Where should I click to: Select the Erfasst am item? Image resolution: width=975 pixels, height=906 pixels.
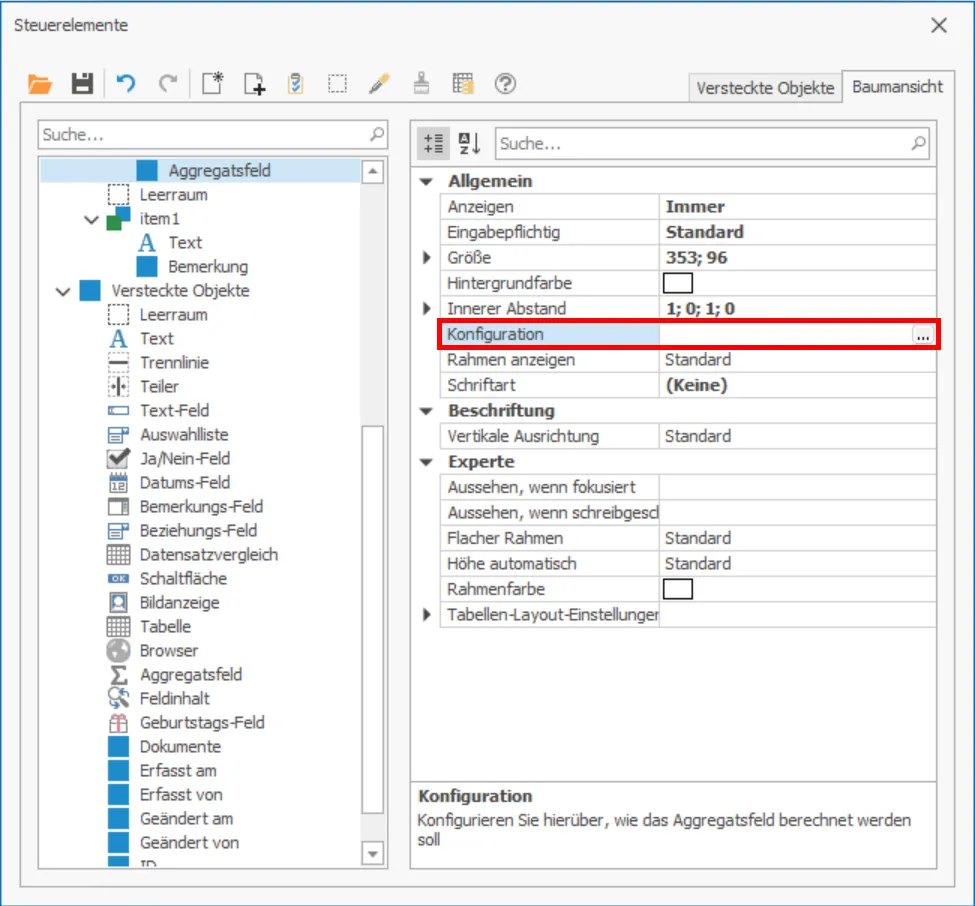[x=162, y=770]
